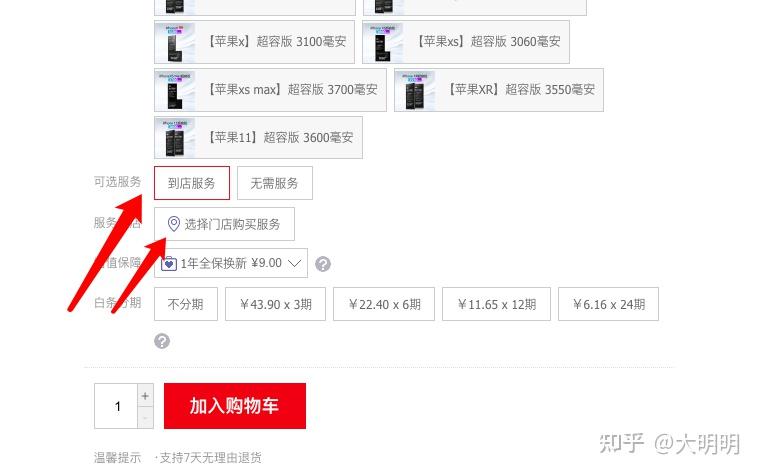Click the 苹果x battery thumbnail image
This screenshot has height=475, width=759.
pyautogui.click(x=175, y=42)
